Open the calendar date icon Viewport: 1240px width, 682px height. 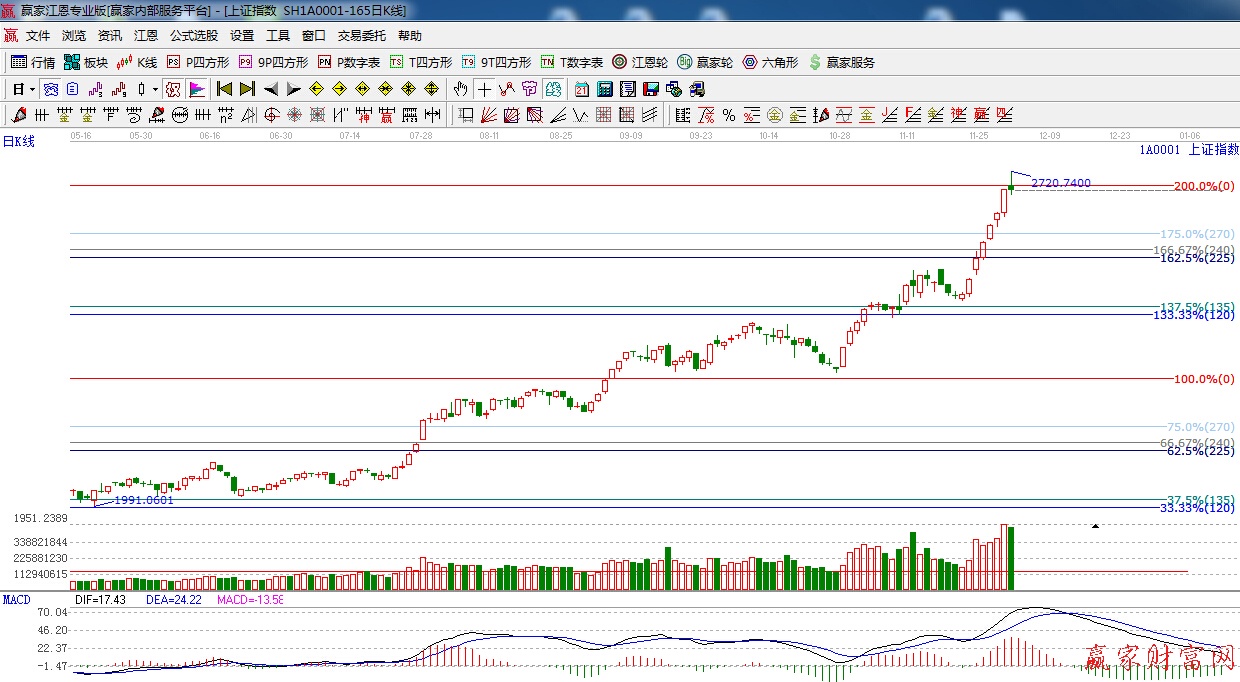(x=581, y=89)
